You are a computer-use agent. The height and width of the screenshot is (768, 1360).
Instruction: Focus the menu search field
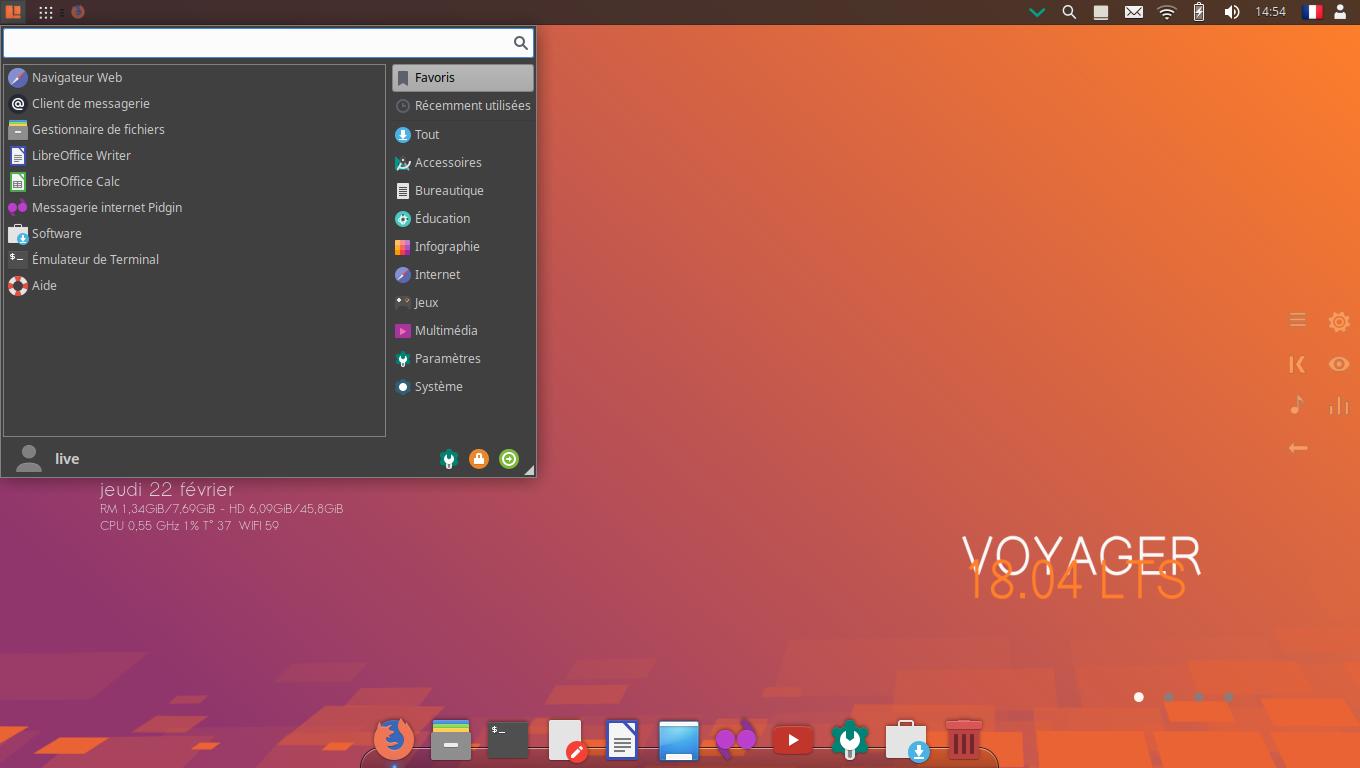tap(268, 42)
